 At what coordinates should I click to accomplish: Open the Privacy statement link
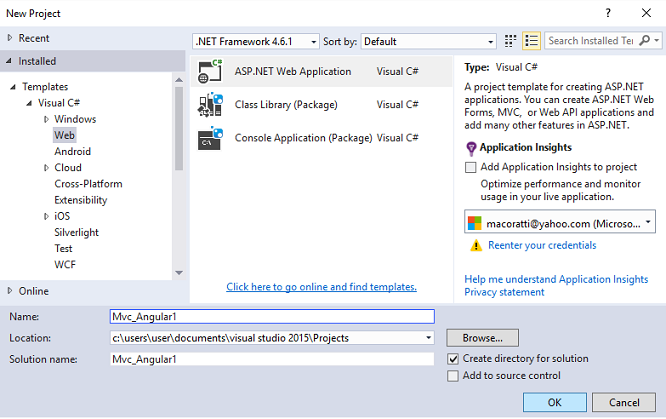tap(504, 292)
